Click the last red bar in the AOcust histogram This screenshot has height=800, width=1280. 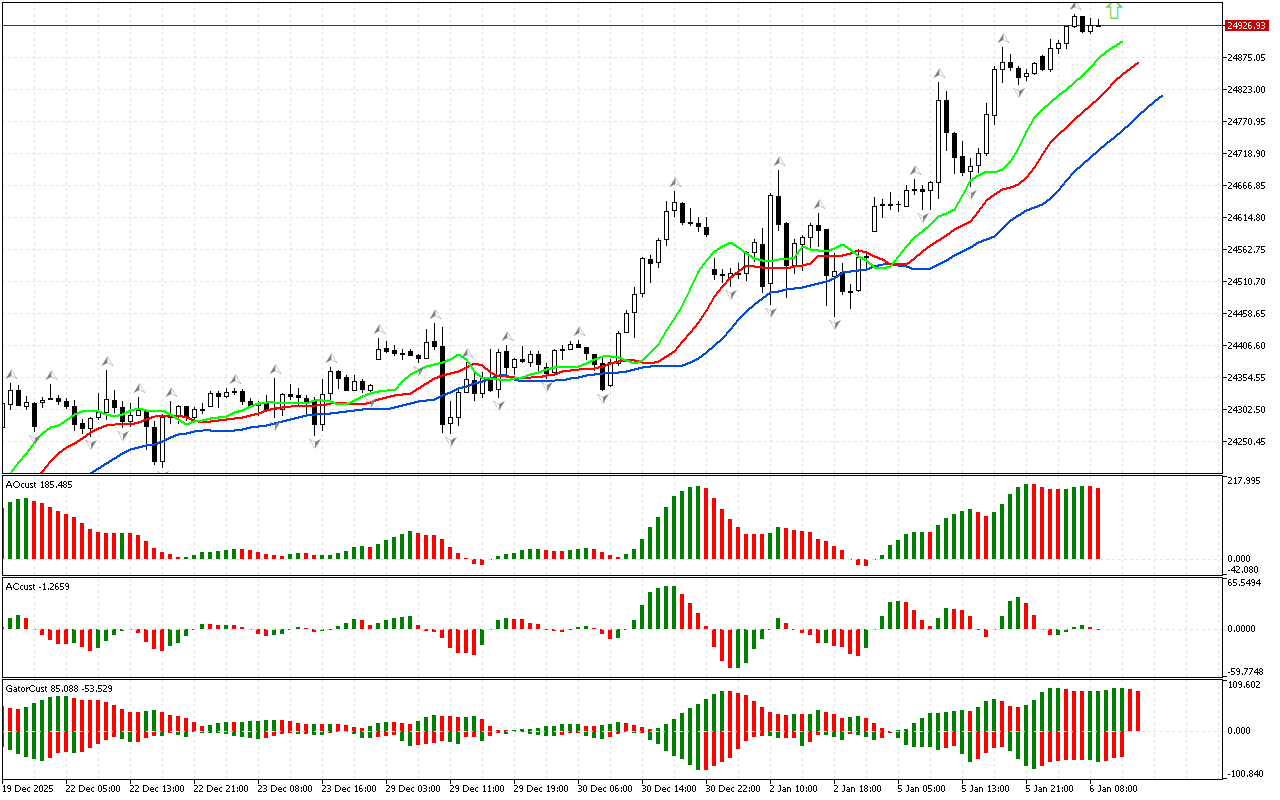click(x=1098, y=523)
